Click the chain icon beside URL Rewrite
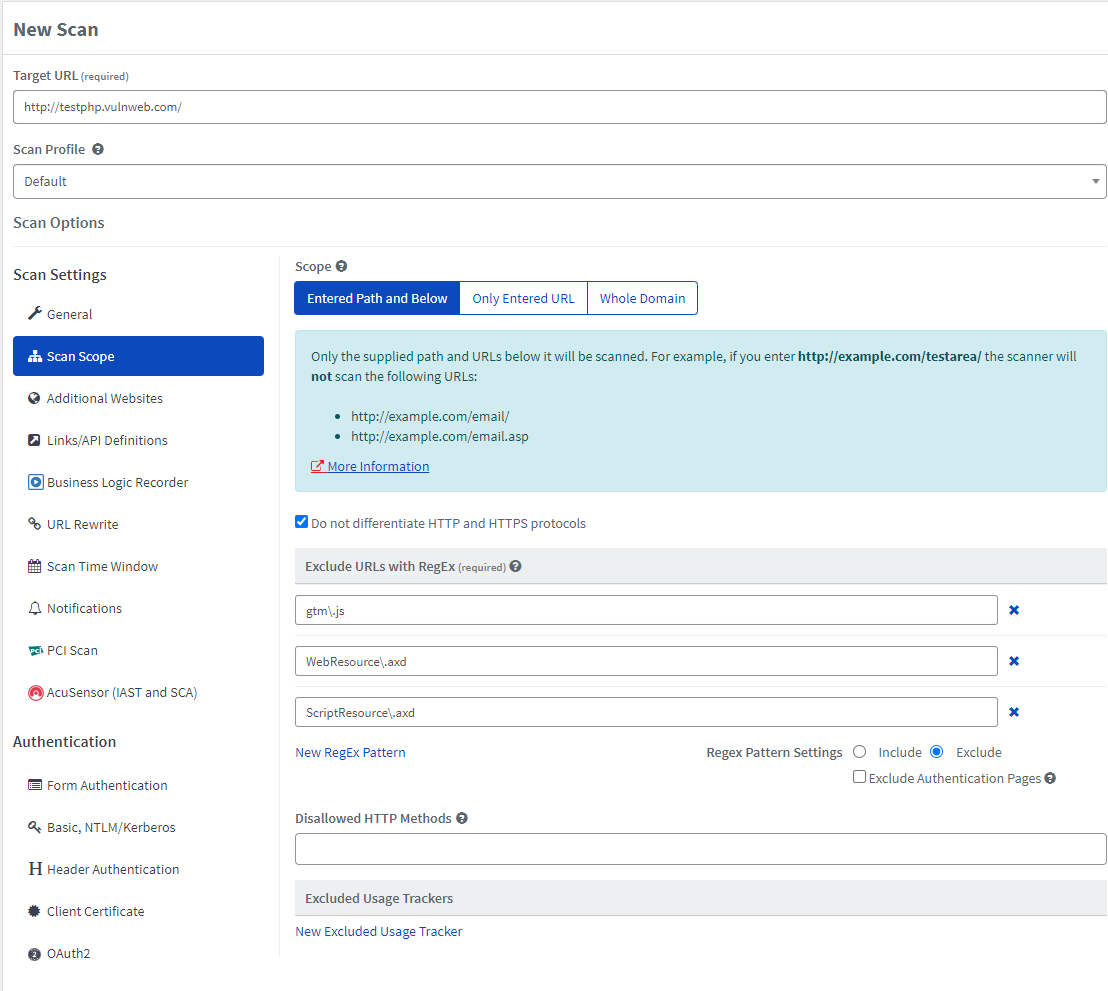The height and width of the screenshot is (991, 1108). (x=34, y=524)
